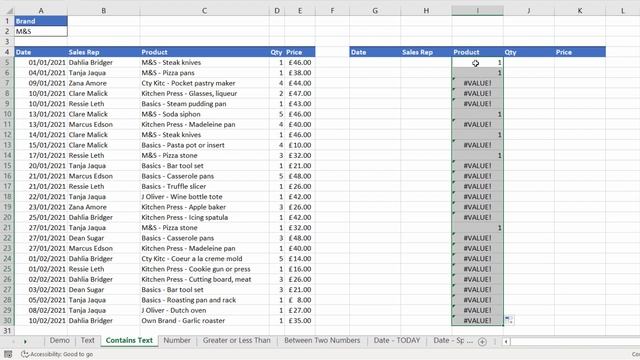The image size is (640, 360).
Task: Select column C header
Action: (x=204, y=11)
